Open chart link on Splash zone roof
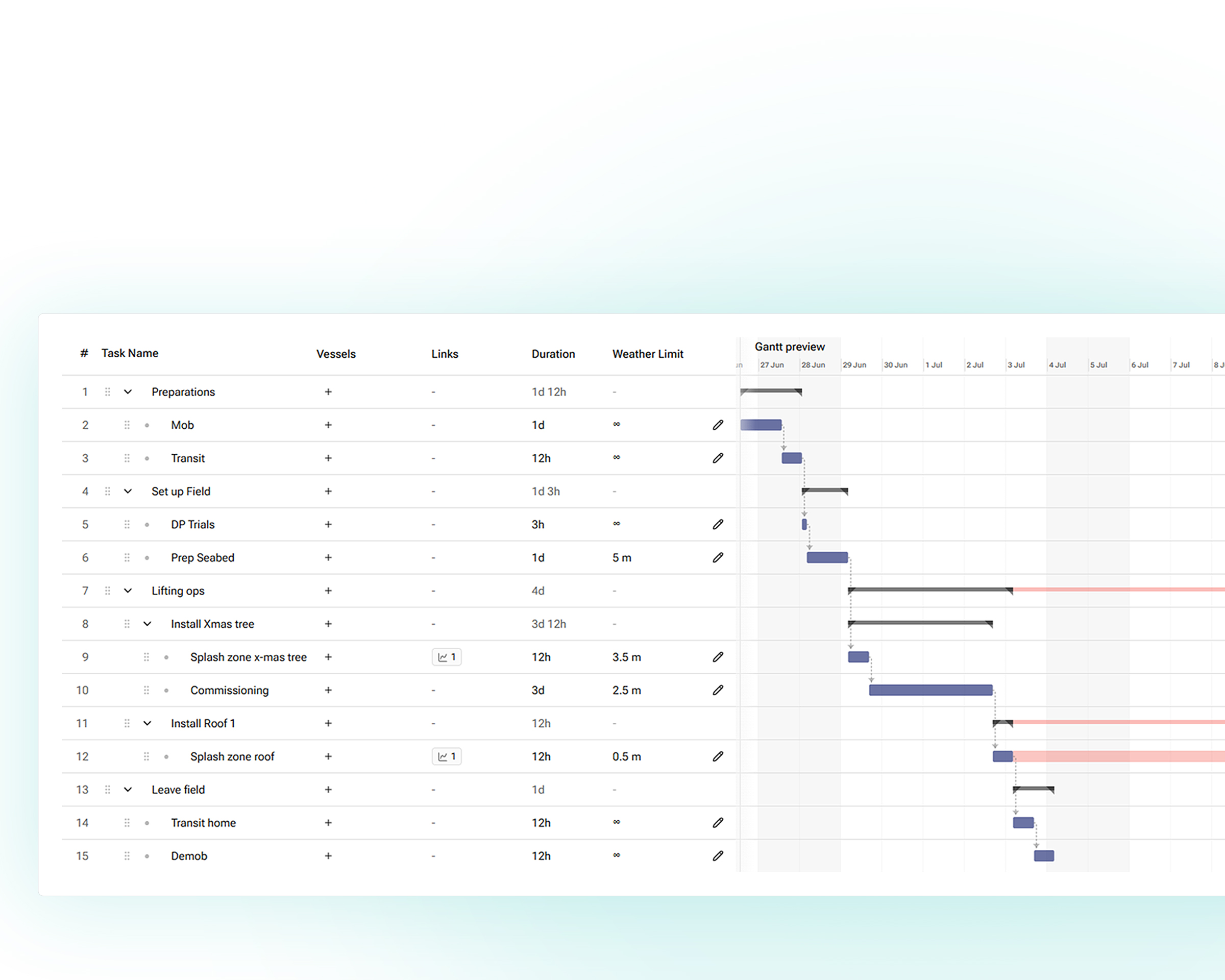Screen dimensions: 1225x980 (x=447, y=756)
